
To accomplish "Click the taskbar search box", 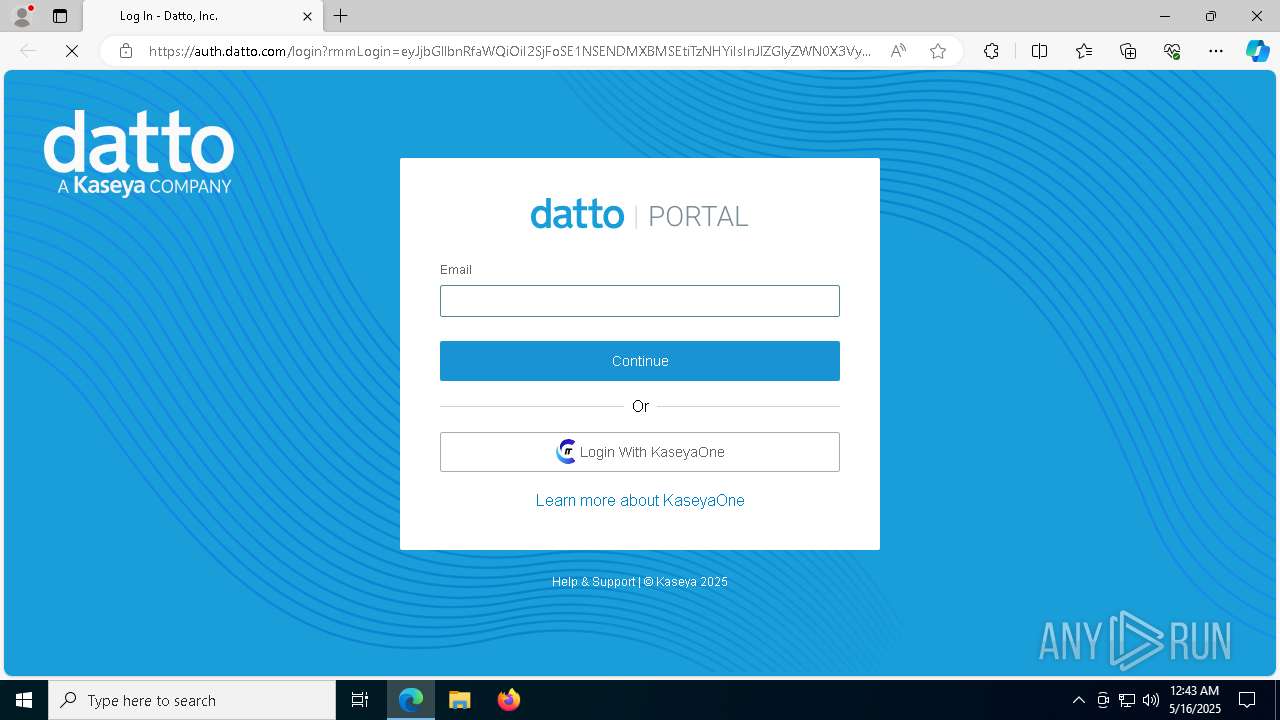I will 192,700.
